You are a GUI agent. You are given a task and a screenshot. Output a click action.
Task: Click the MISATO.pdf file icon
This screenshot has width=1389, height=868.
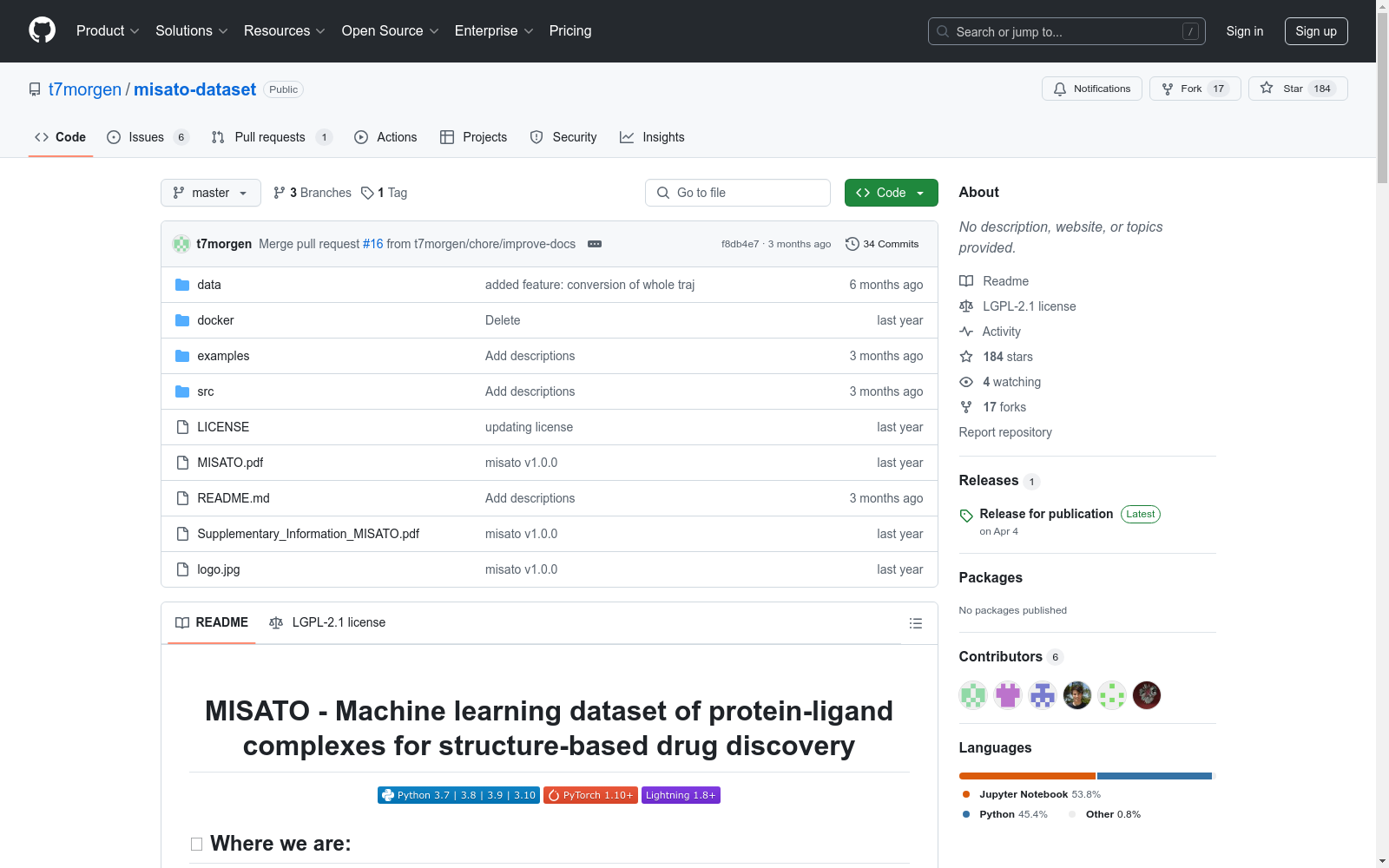tap(182, 463)
